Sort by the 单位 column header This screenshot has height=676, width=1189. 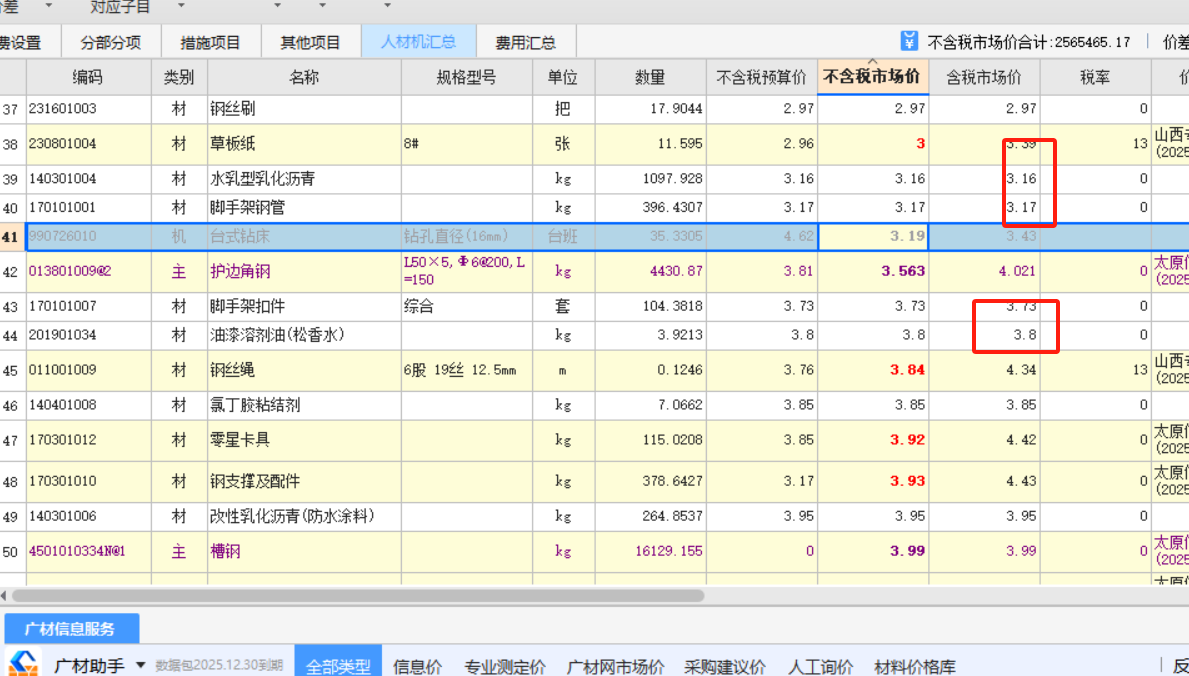pos(563,77)
